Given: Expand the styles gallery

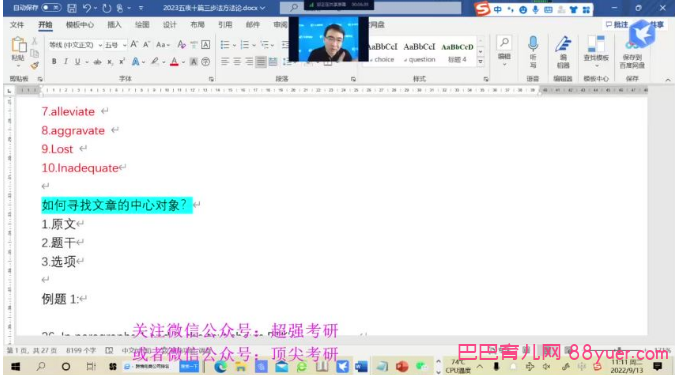Looking at the screenshot, I should click(481, 62).
